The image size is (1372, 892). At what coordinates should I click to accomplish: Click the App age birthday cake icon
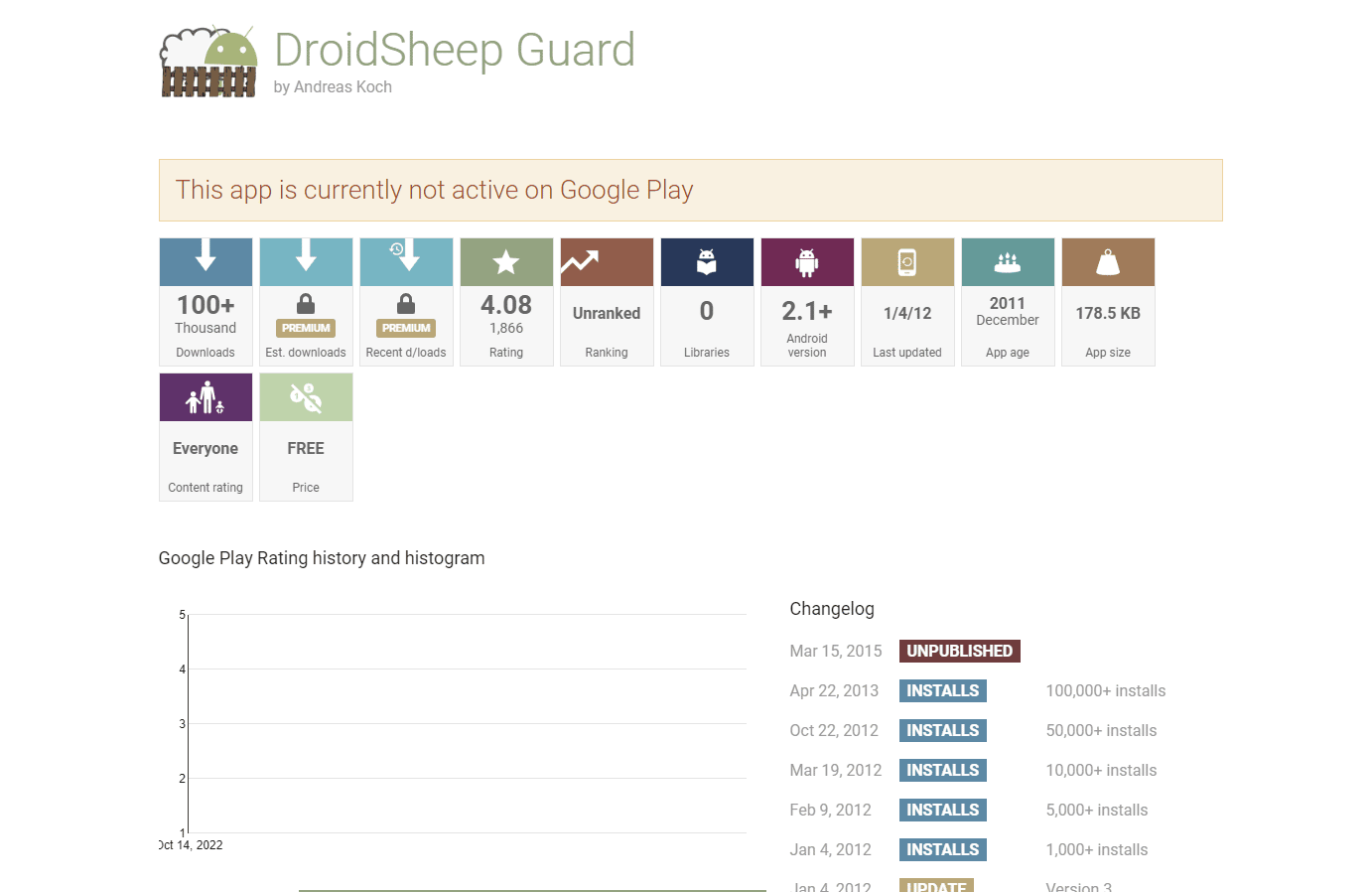(1008, 262)
